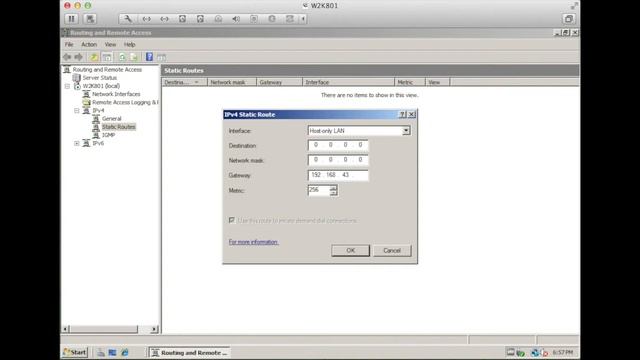Select General under IPv4
Image resolution: width=640 pixels, height=360 pixels.
[x=111, y=119]
